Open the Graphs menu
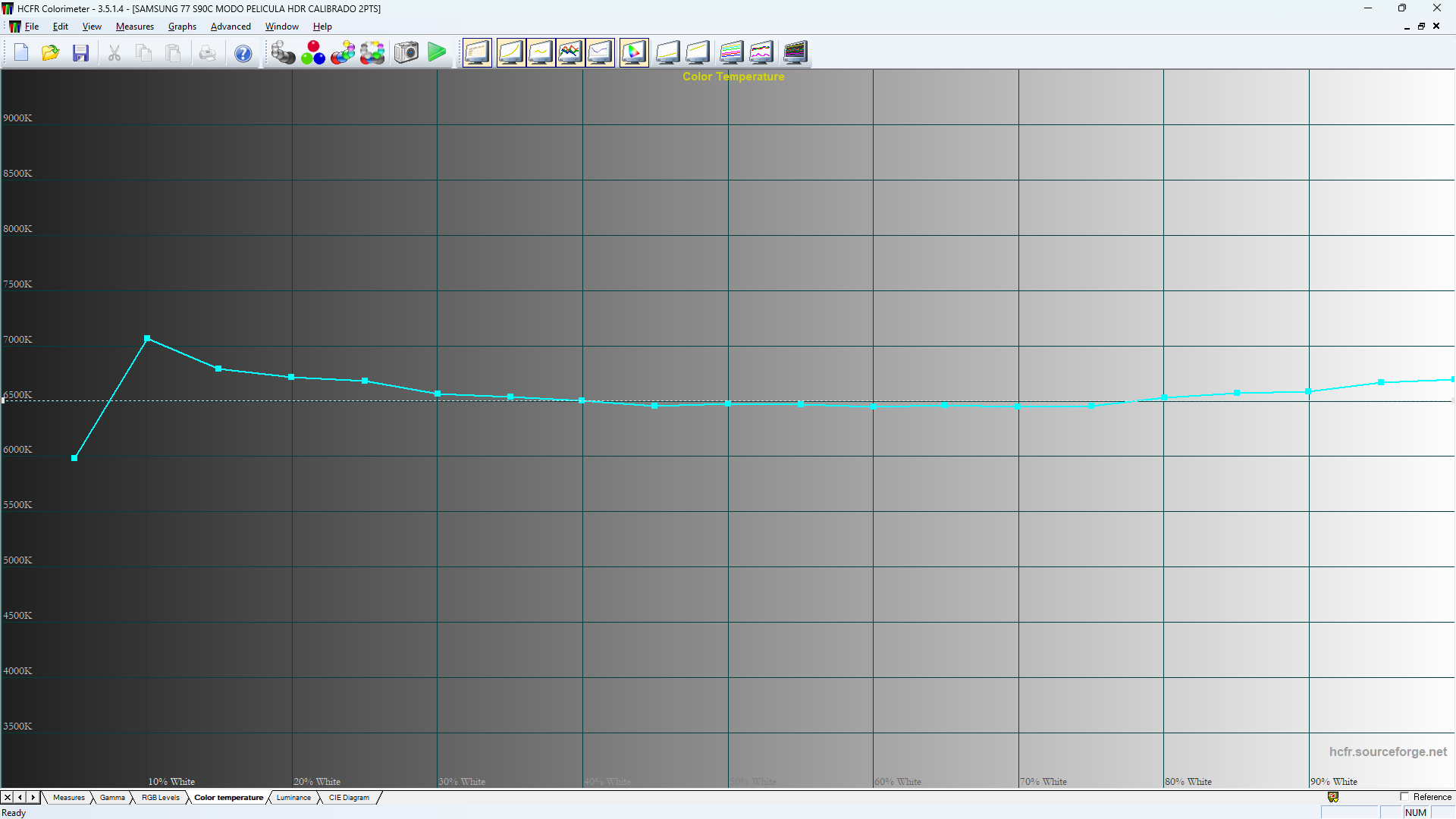The image size is (1456, 819). pyautogui.click(x=181, y=26)
